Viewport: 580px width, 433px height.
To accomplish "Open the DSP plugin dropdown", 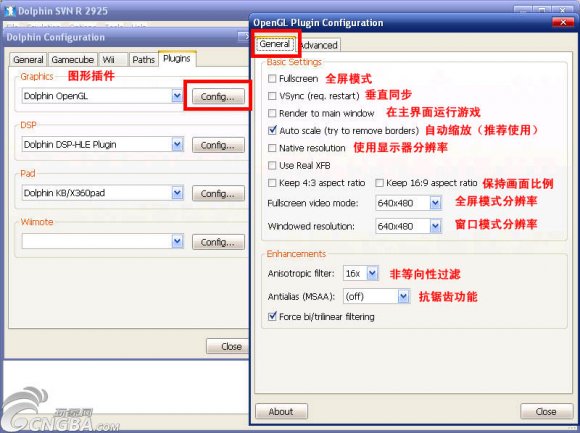I will point(177,144).
